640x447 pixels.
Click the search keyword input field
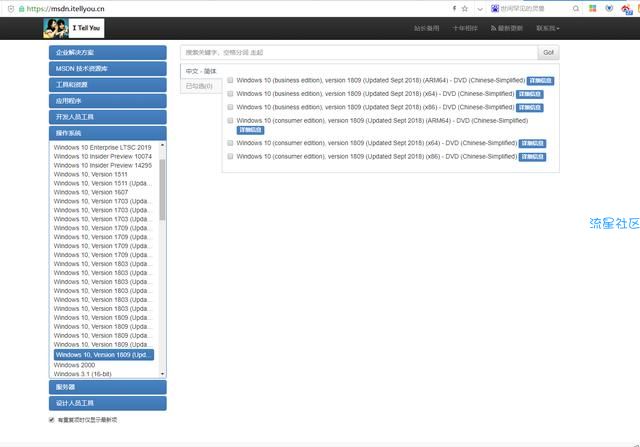click(359, 52)
